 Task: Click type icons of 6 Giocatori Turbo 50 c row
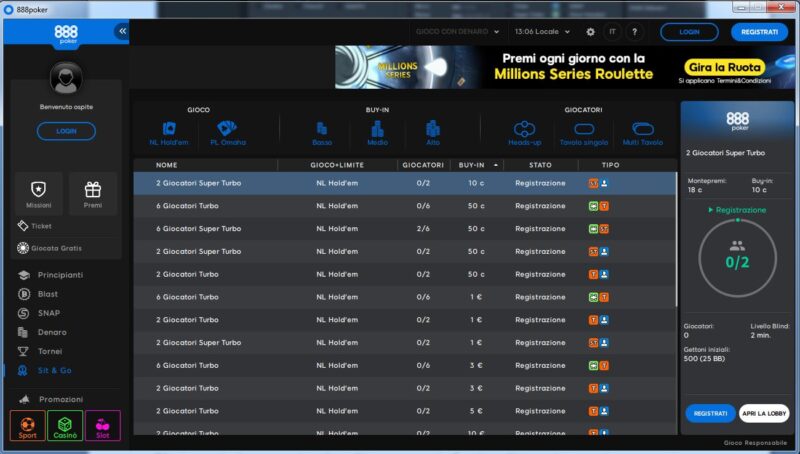pyautogui.click(x=598, y=206)
